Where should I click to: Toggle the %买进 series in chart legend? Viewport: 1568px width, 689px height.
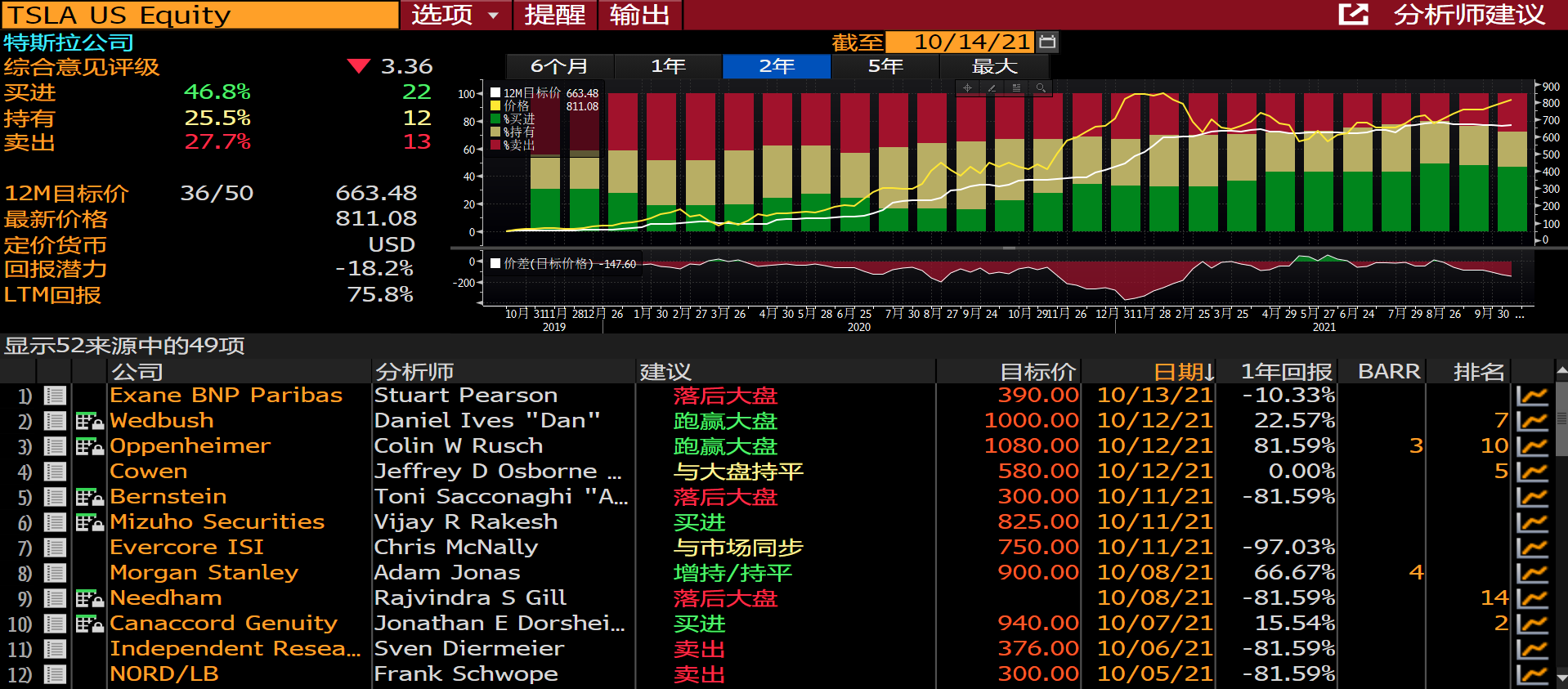[495, 119]
